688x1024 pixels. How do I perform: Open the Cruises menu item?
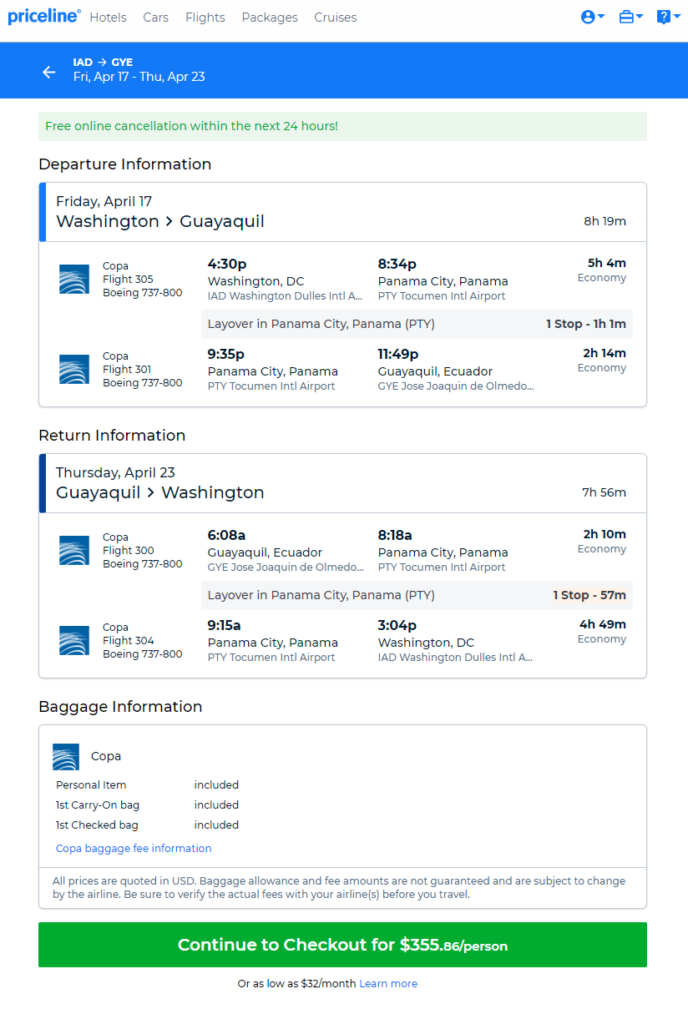tap(336, 18)
